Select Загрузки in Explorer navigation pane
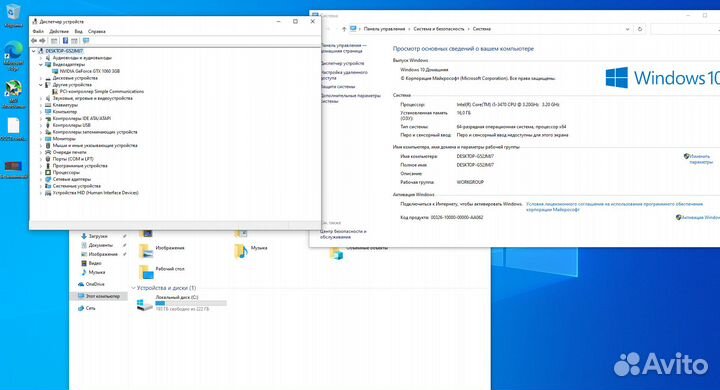 point(98,236)
